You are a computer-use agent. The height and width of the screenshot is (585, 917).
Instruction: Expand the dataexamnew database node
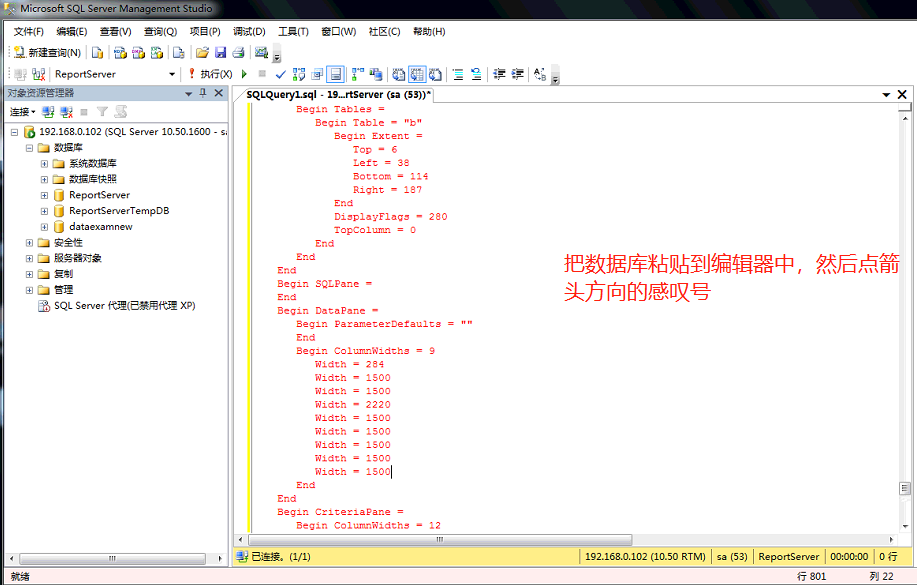44,227
